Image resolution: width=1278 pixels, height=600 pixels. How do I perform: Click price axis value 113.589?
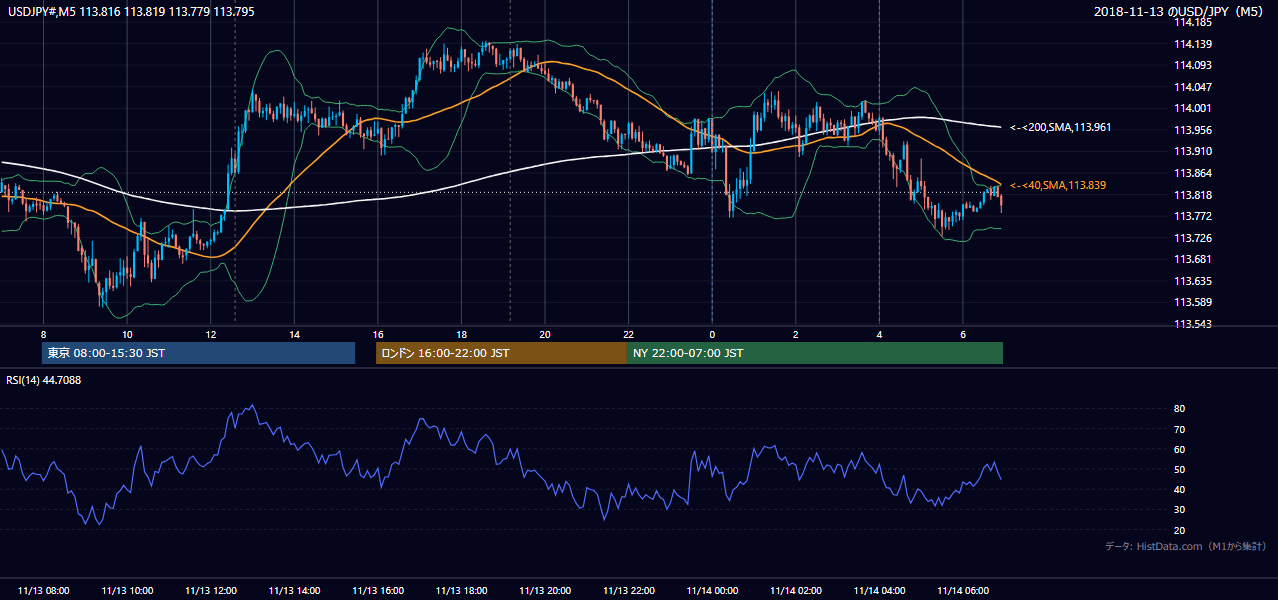coord(1192,303)
